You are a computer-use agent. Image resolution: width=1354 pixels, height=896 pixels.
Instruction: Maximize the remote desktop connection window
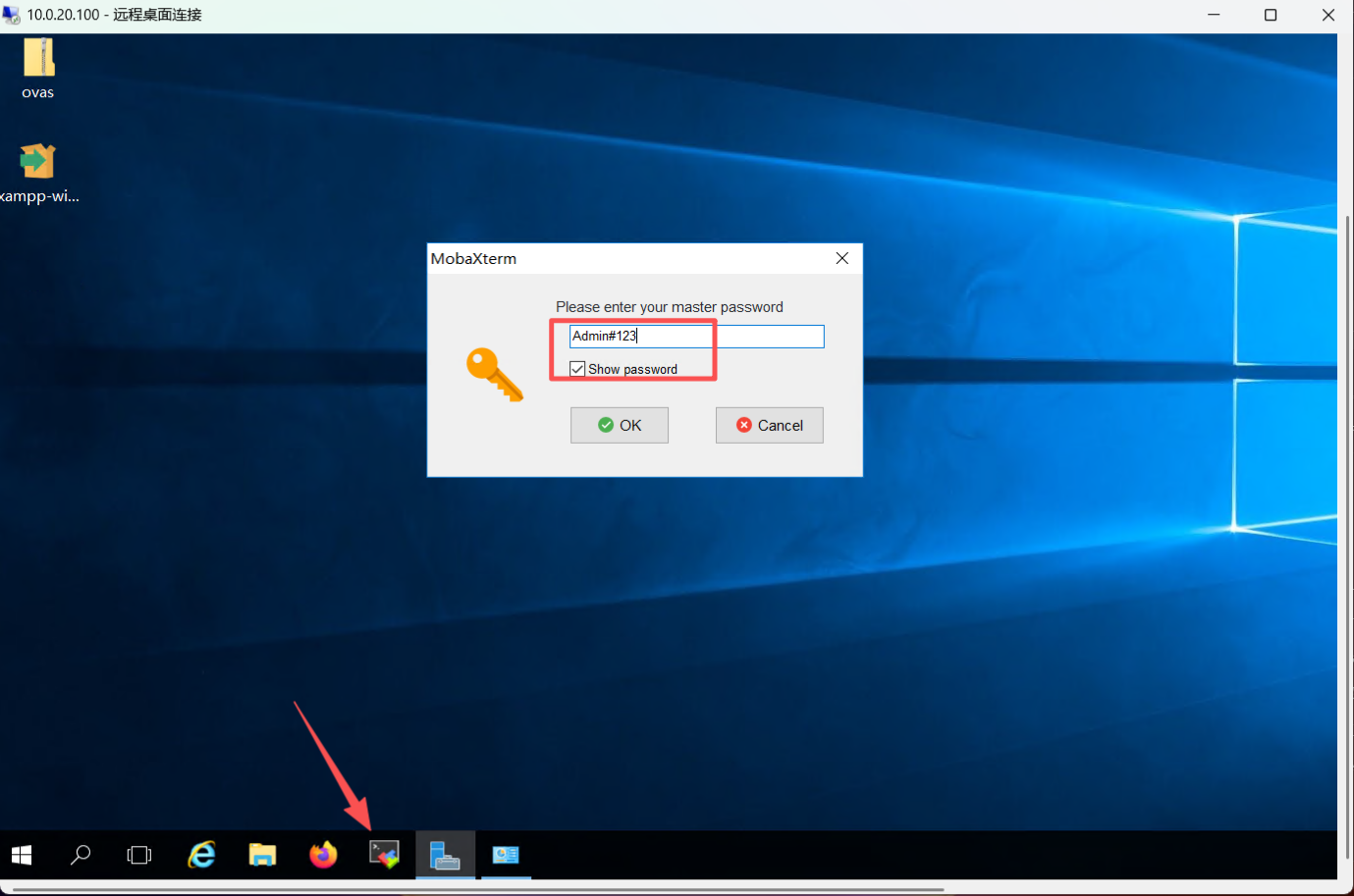1271,15
